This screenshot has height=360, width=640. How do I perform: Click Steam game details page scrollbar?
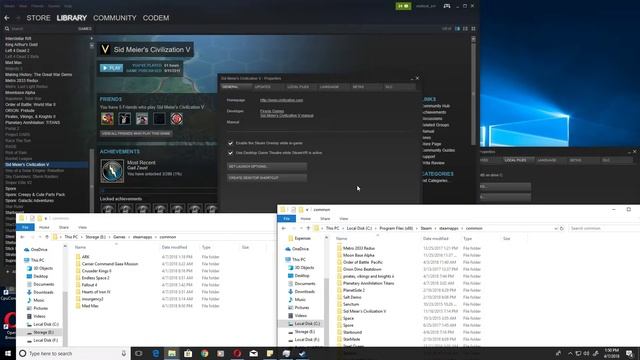click(x=473, y=92)
